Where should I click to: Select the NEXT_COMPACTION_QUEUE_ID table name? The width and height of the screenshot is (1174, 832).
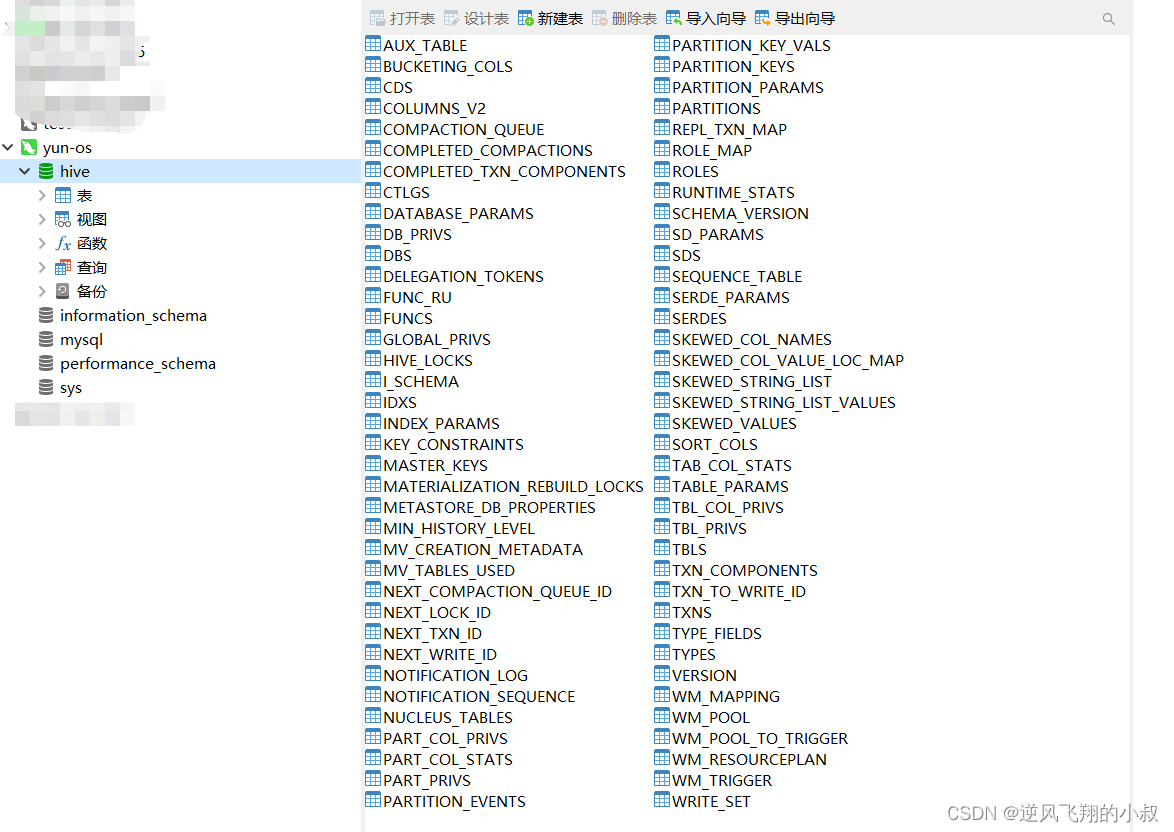(498, 592)
